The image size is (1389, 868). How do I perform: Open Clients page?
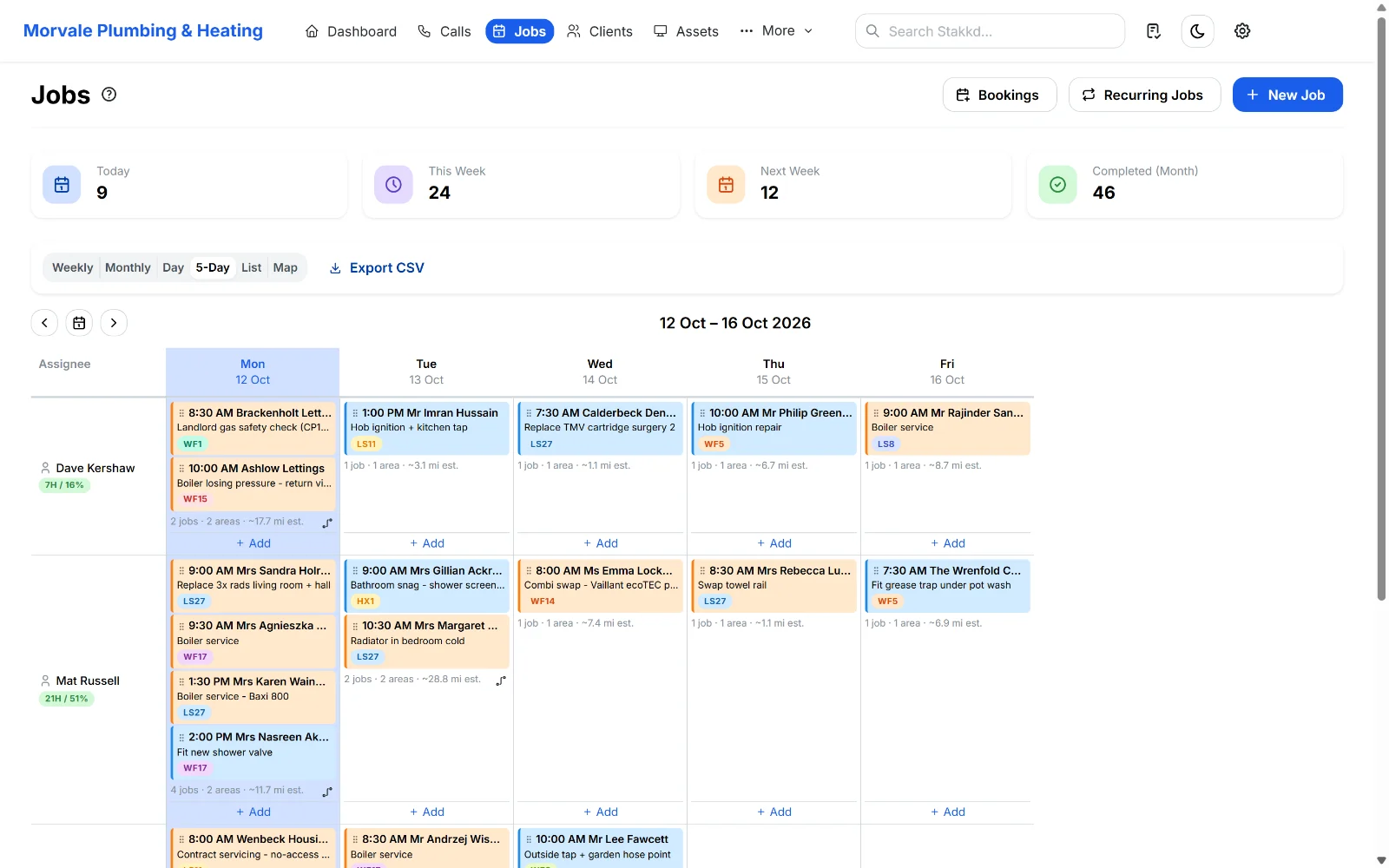pyautogui.click(x=599, y=31)
